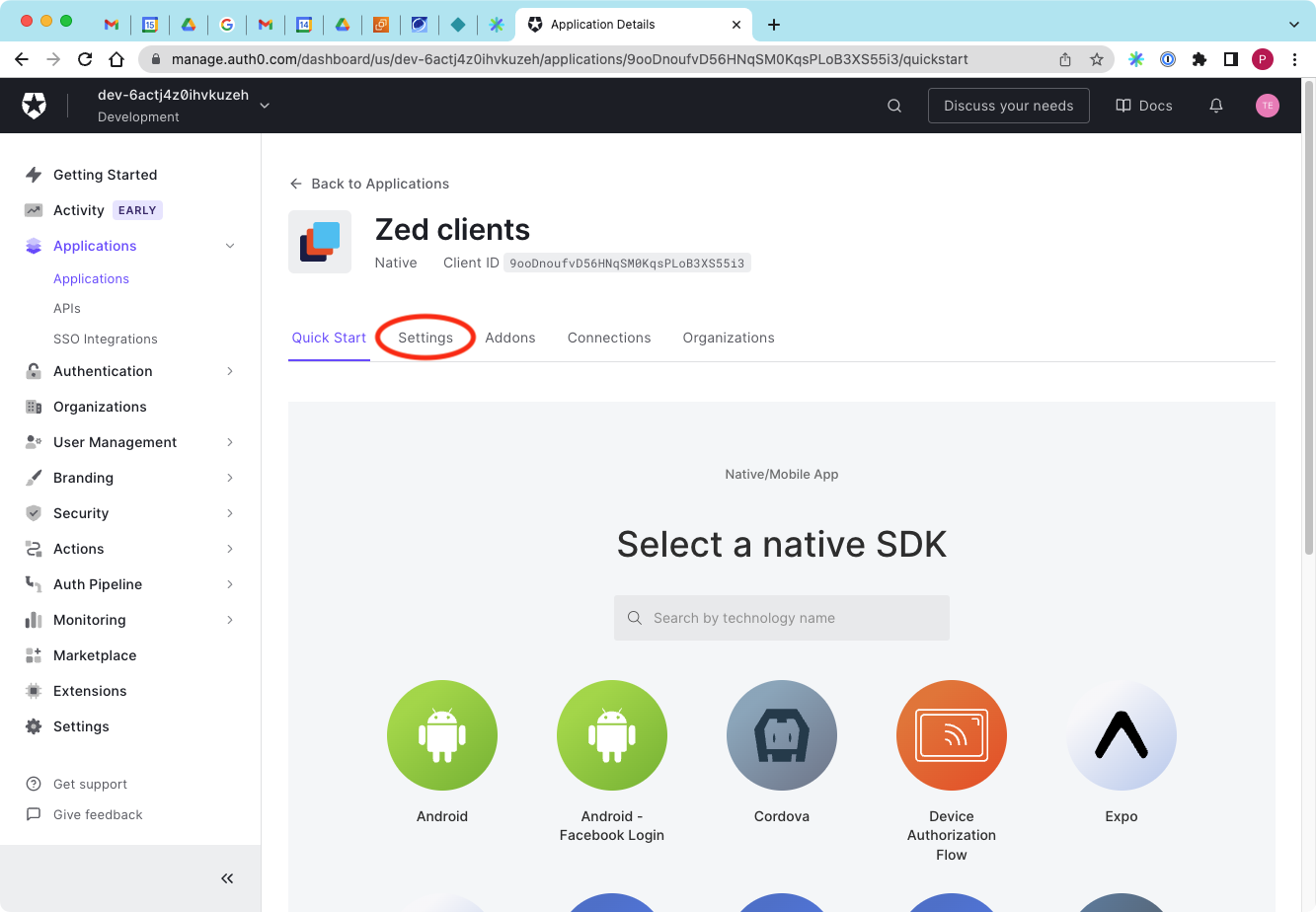Click Back to Applications link
The image size is (1316, 912).
click(369, 184)
